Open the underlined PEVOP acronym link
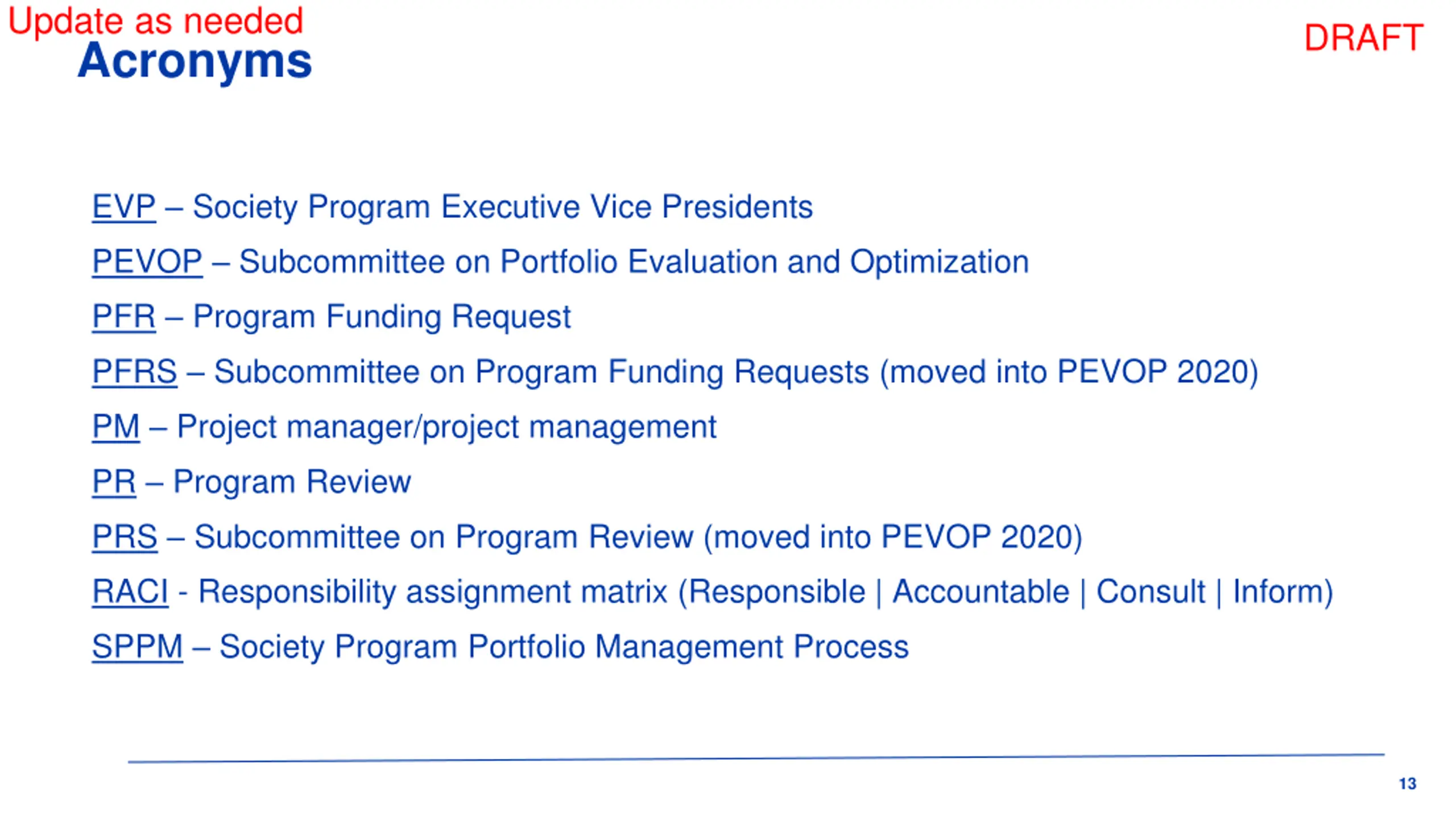This screenshot has width=1456, height=819. tap(147, 262)
